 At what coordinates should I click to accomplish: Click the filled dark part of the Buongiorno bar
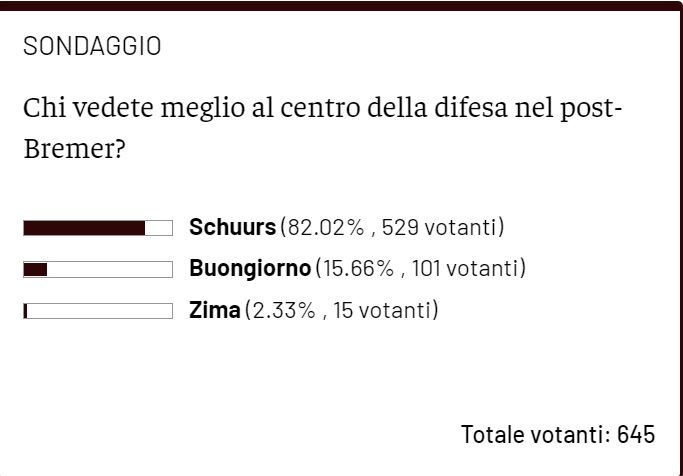tap(35, 269)
